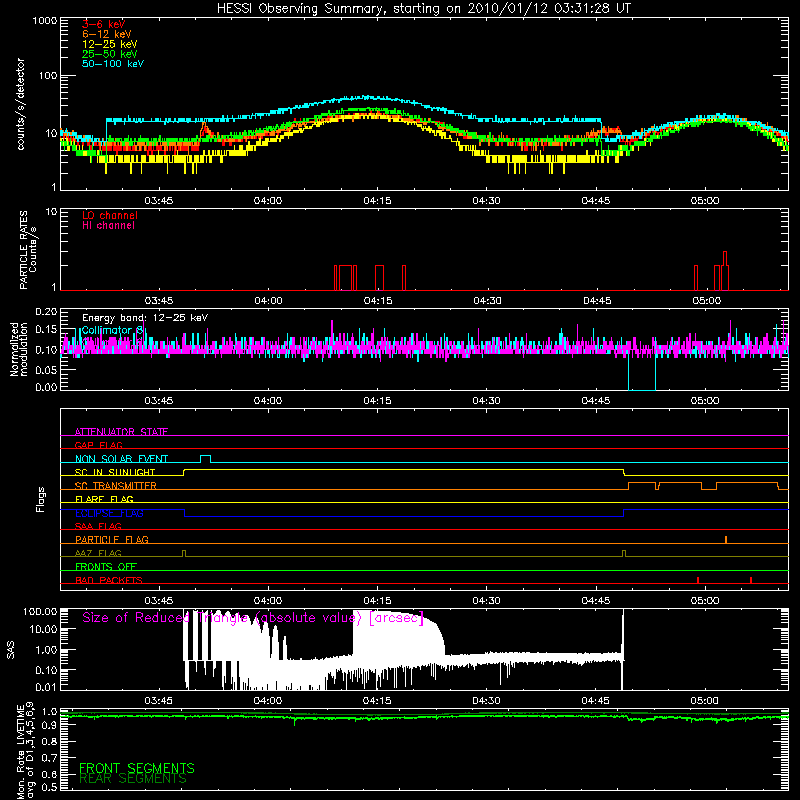Click the 0.05 value on modulation axis
The height and width of the screenshot is (800, 800).
tap(46, 370)
